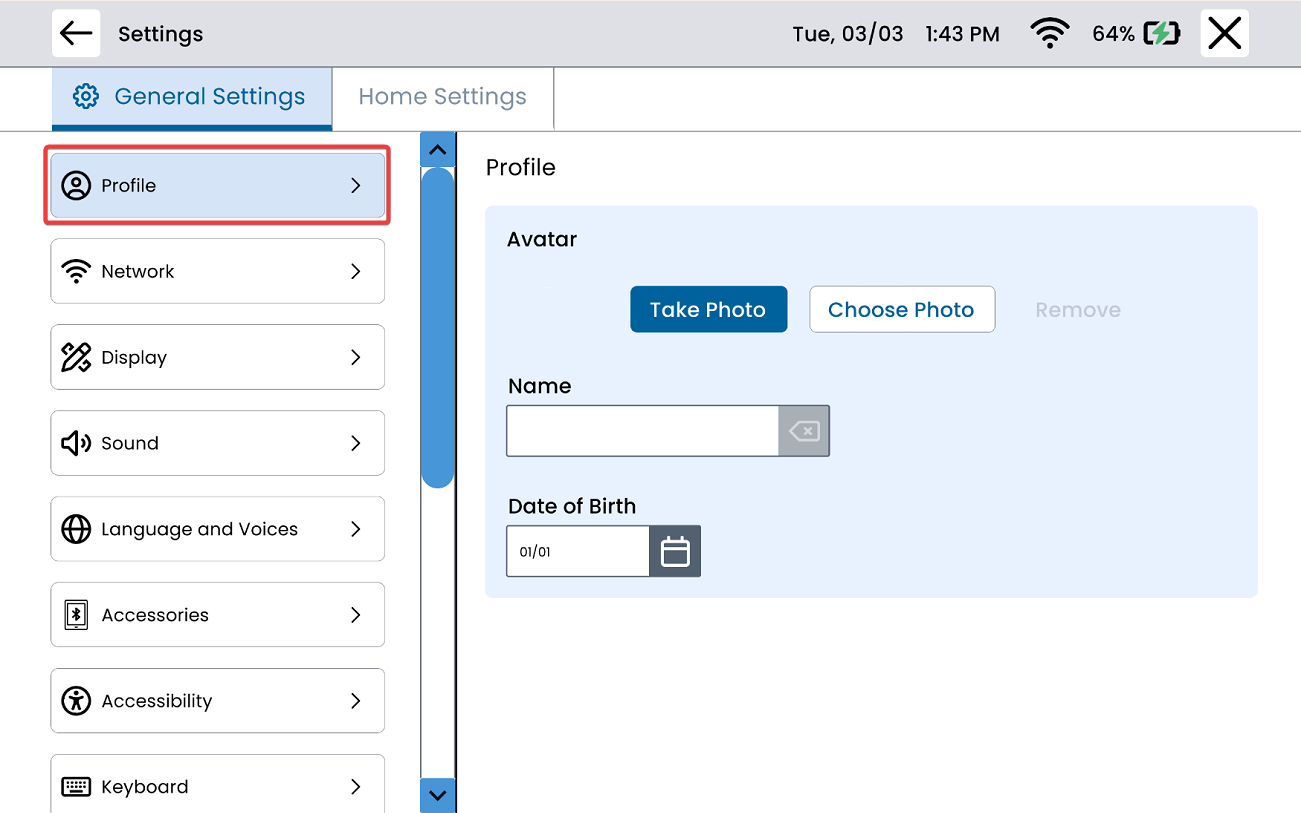Image resolution: width=1301 pixels, height=813 pixels.
Task: Click the sidebar scrollbar thumb
Action: [x=437, y=327]
